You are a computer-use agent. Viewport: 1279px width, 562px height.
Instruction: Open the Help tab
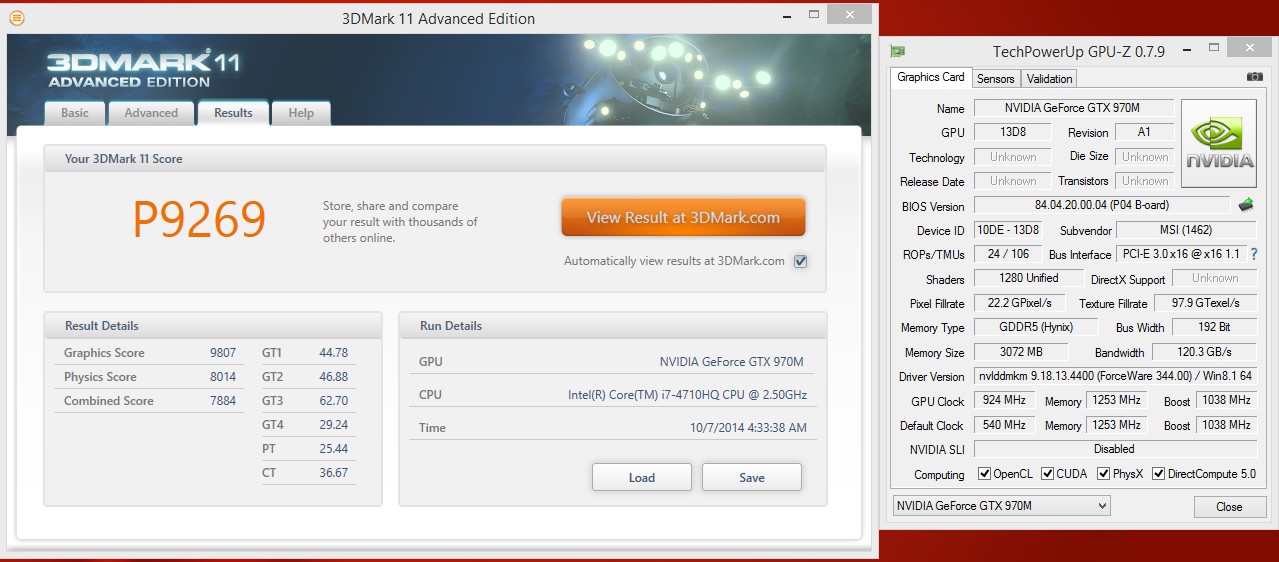[x=301, y=113]
